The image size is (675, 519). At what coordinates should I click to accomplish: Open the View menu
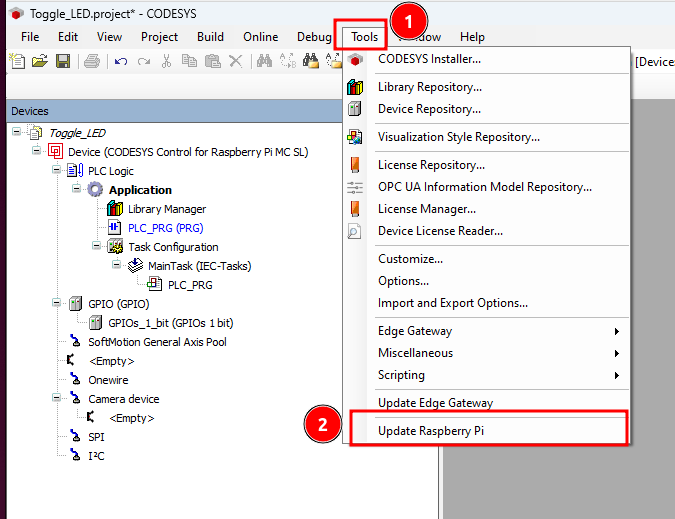tap(109, 37)
